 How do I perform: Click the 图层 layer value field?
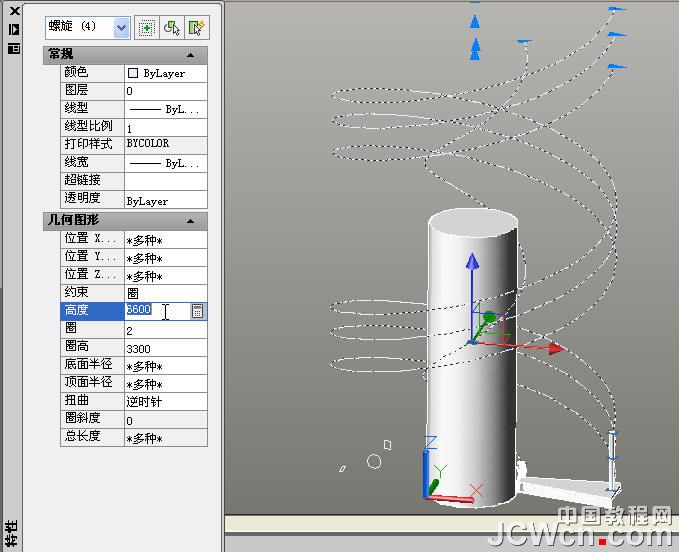(166, 91)
